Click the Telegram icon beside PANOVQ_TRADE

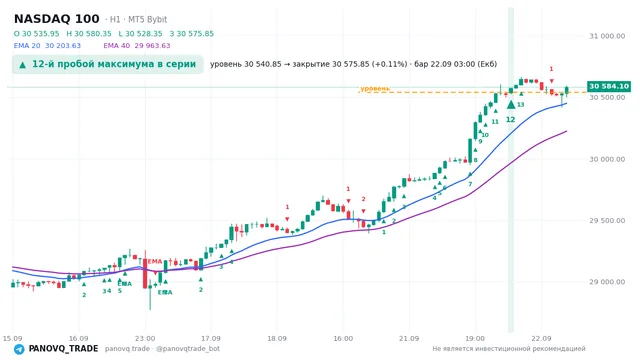(x=19, y=349)
